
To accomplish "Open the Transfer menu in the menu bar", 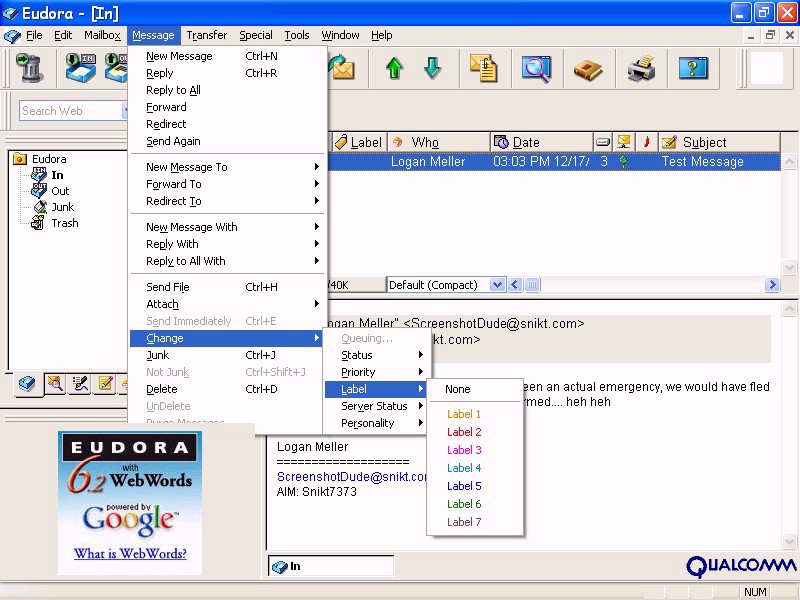I will (x=207, y=35).
